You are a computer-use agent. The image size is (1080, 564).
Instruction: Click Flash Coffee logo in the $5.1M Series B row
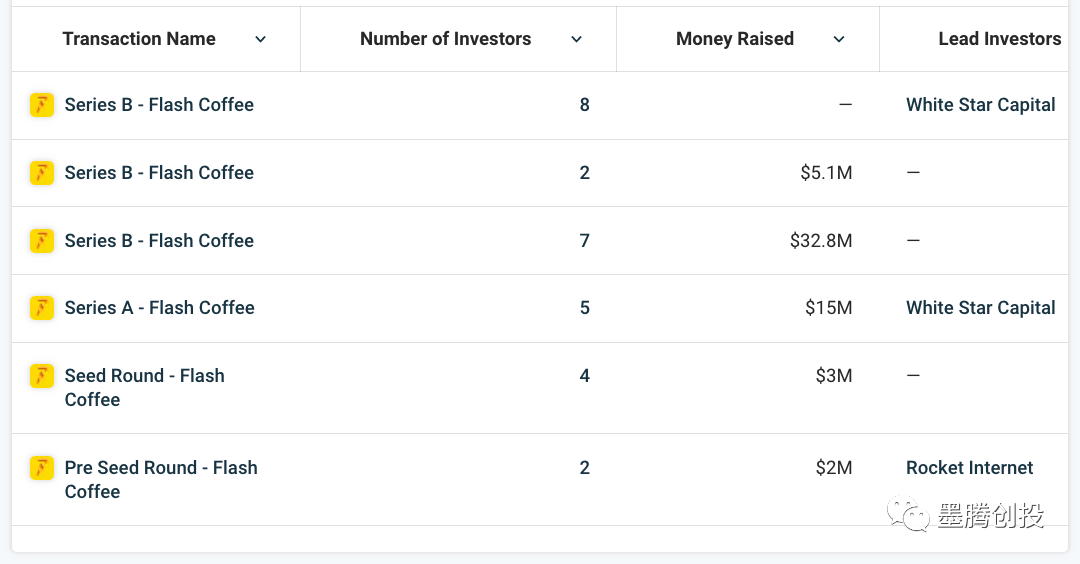pyautogui.click(x=42, y=173)
